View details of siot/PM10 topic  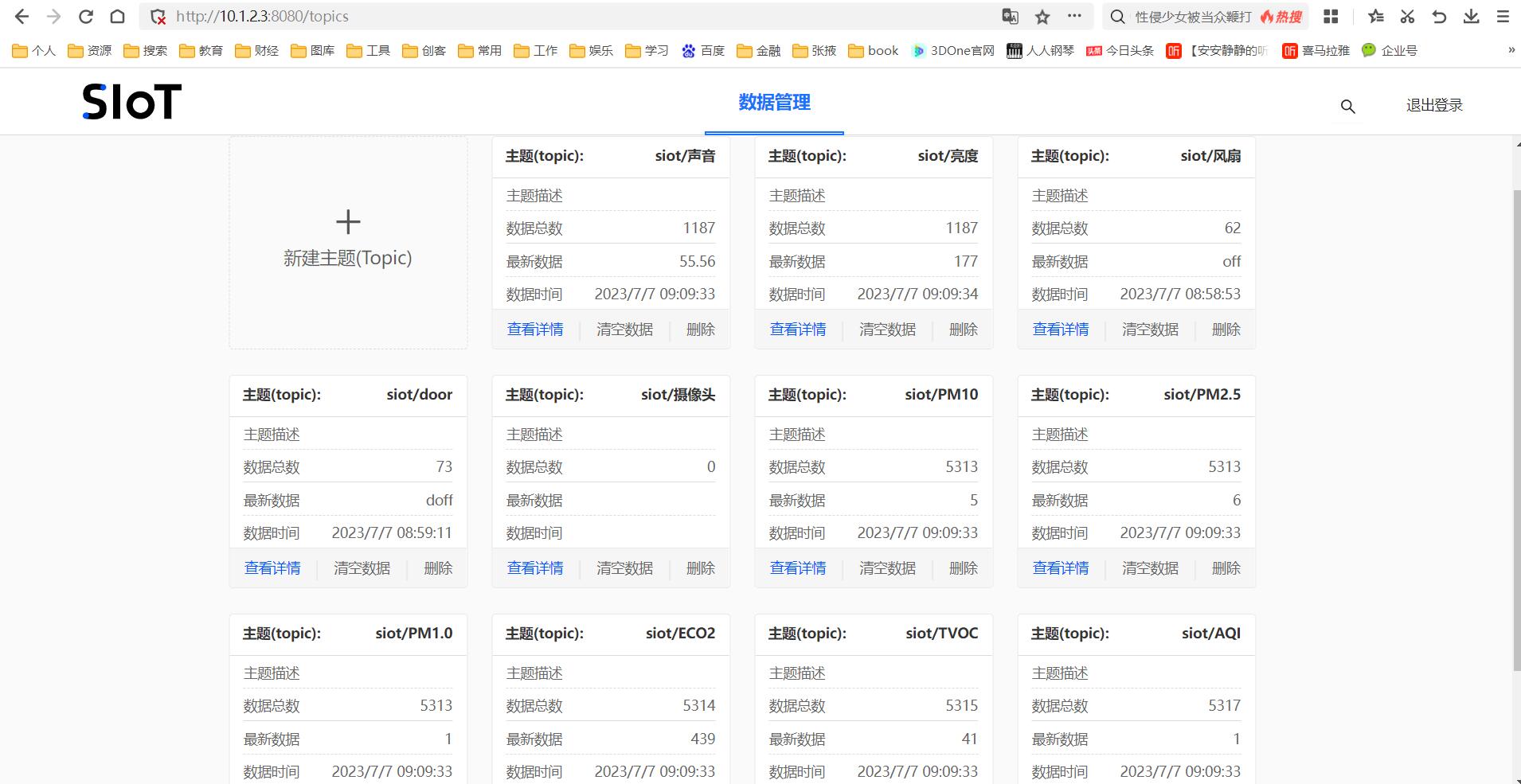point(798,568)
